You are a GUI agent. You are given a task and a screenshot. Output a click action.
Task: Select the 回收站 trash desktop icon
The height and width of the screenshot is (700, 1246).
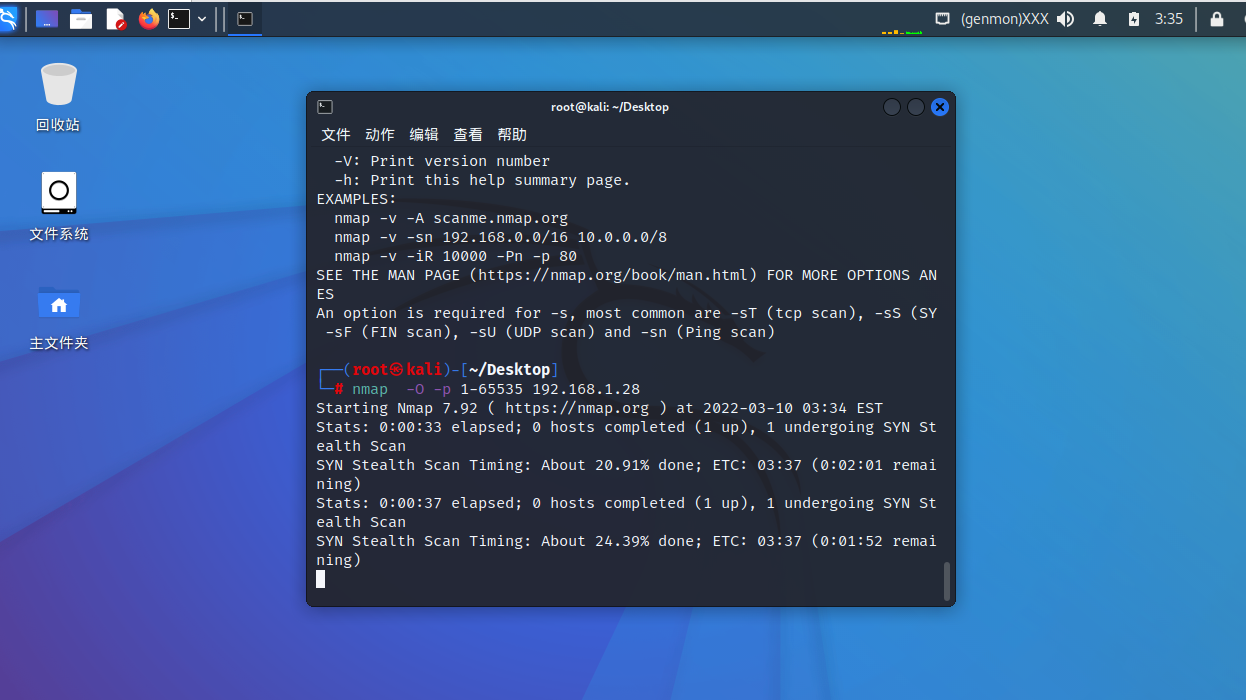58,97
